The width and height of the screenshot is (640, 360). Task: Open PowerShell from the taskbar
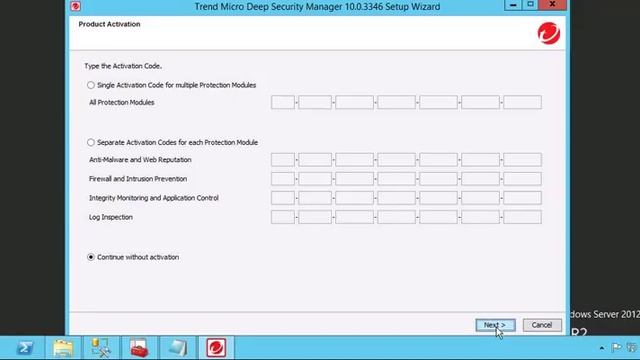[x=25, y=348]
